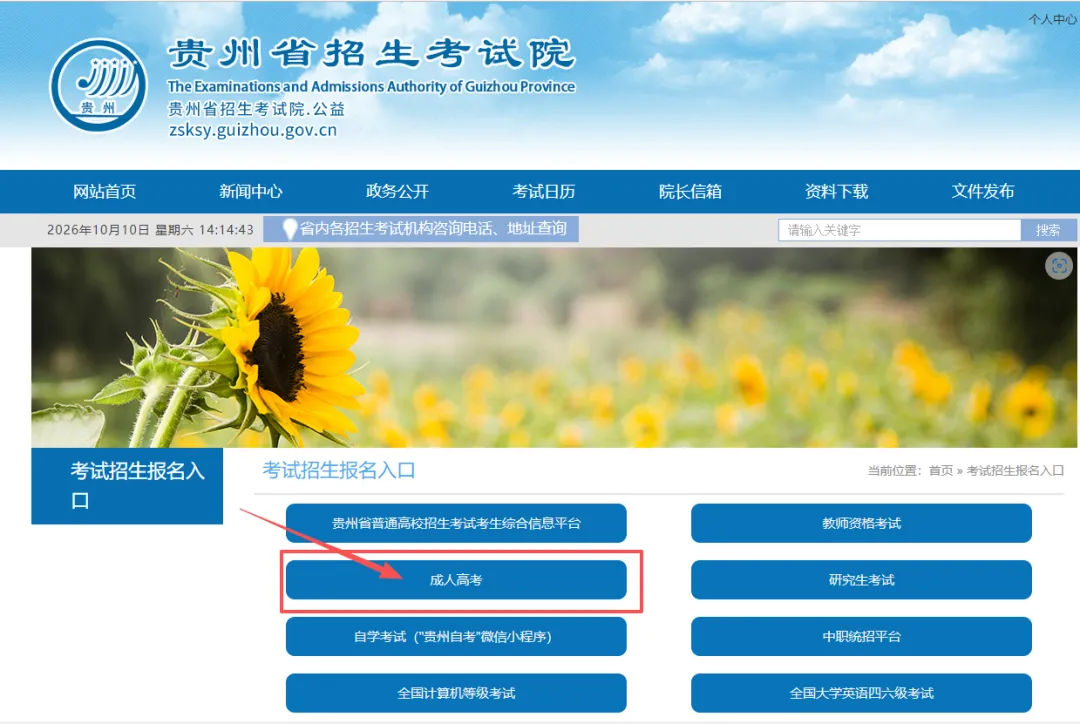This screenshot has width=1080, height=724.
Task: Click 首页 in the breadcrumb
Action: pos(940,470)
